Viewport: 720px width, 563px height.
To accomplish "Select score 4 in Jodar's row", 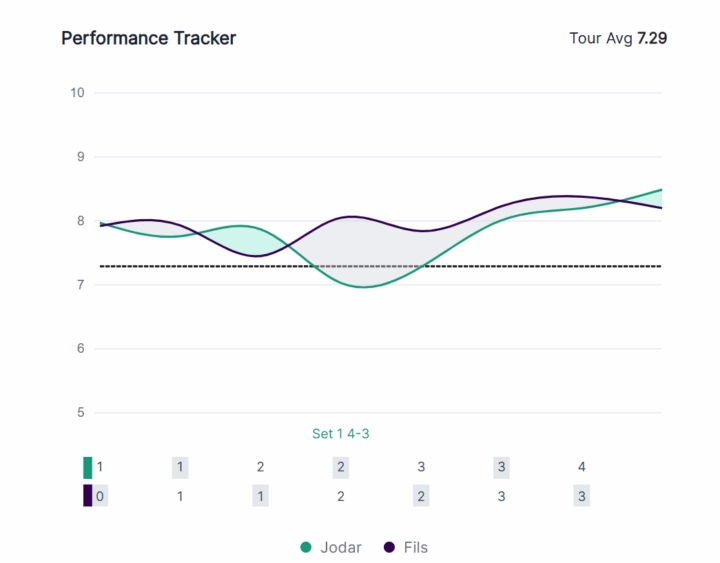I will [582, 467].
